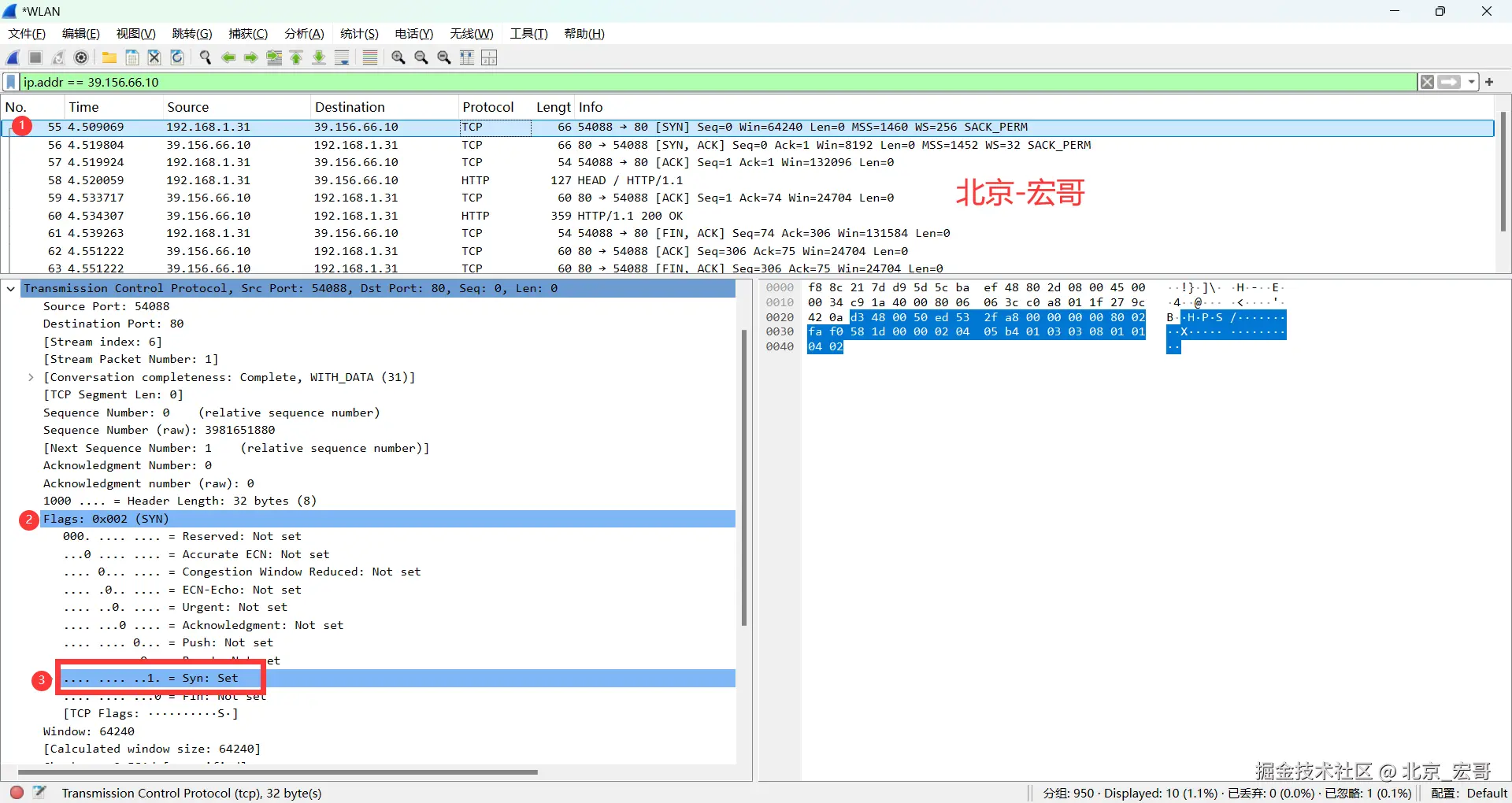Open the 跳转(G) menu
Screen dimensions: 1512x803
coord(192,34)
